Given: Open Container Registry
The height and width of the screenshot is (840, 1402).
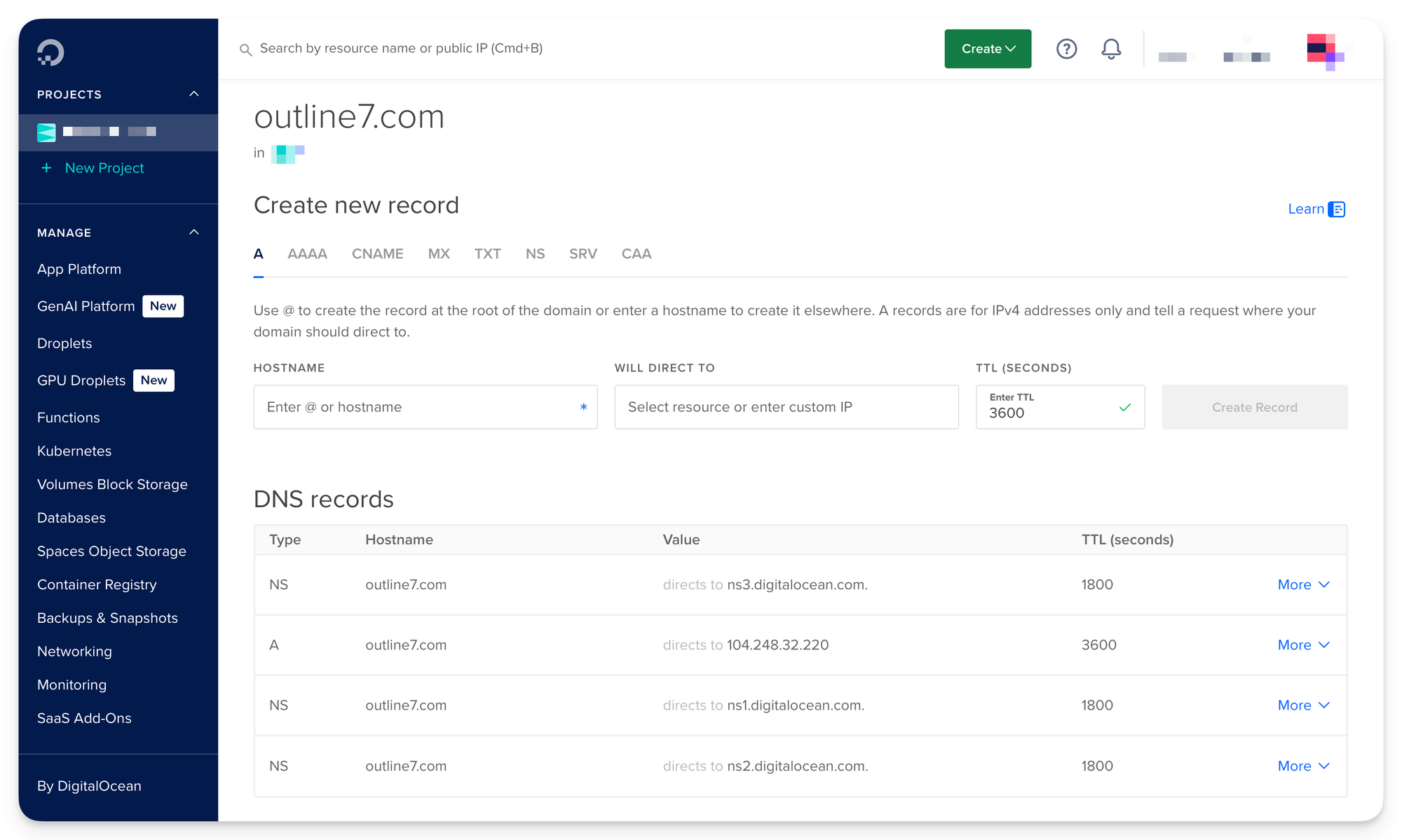Looking at the screenshot, I should point(97,585).
